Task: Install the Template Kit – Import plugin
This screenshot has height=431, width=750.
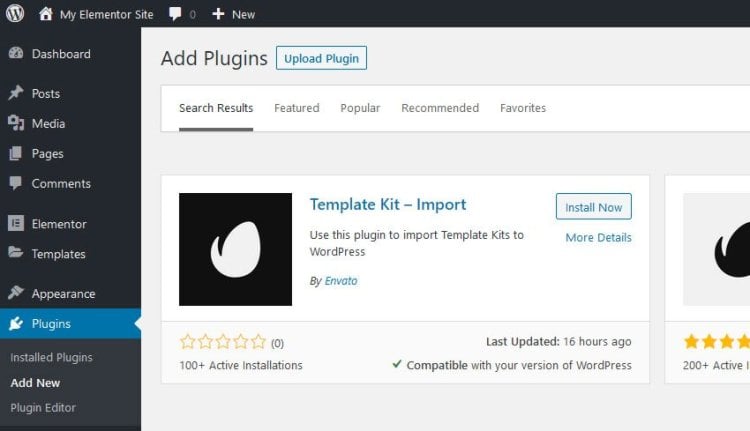Action: [x=594, y=207]
